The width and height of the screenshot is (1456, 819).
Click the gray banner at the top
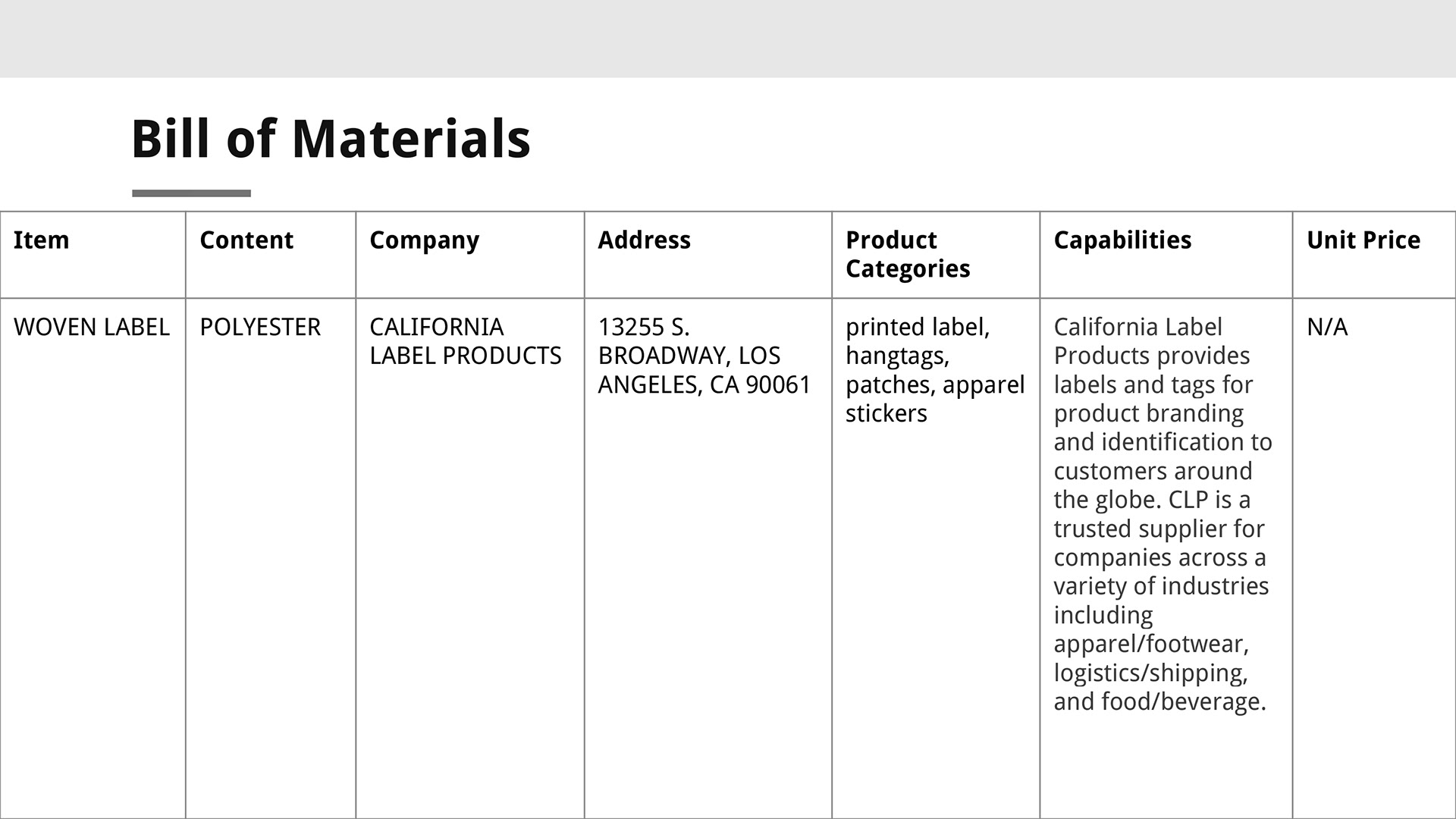(728, 38)
